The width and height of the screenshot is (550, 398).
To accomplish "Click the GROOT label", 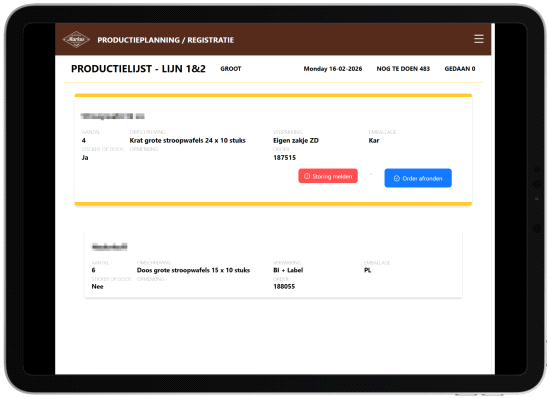I will pyautogui.click(x=231, y=69).
